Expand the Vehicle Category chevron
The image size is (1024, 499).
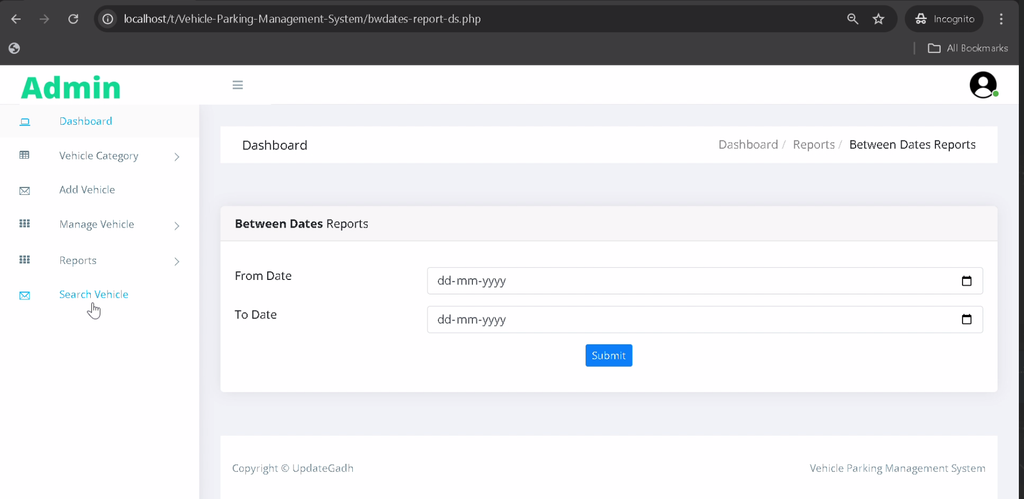pyautogui.click(x=177, y=157)
